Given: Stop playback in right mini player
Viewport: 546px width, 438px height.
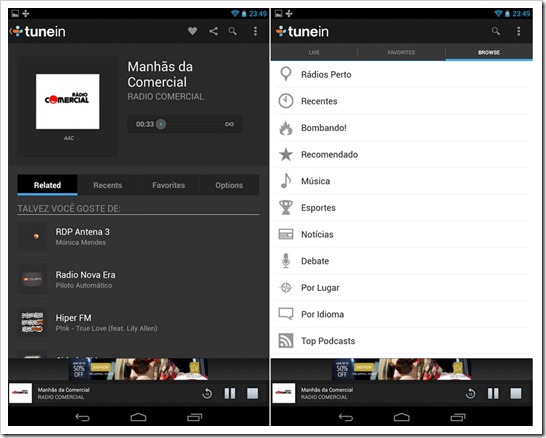Looking at the screenshot, I should pyautogui.click(x=516, y=394).
